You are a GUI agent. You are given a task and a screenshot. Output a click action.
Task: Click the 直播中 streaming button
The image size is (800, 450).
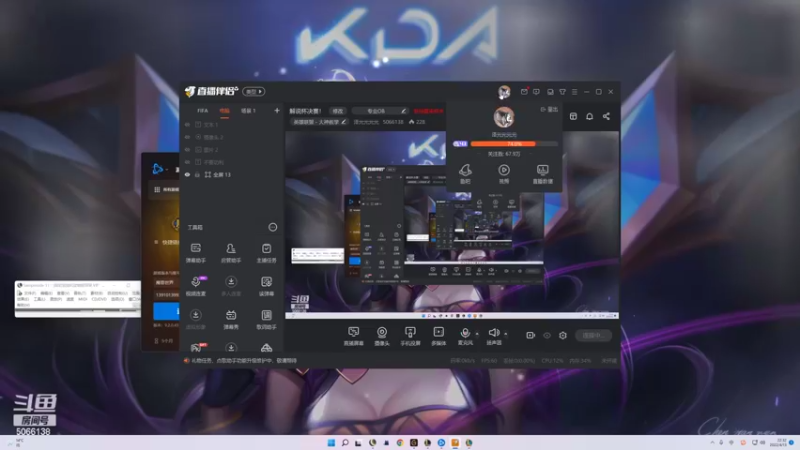point(593,335)
